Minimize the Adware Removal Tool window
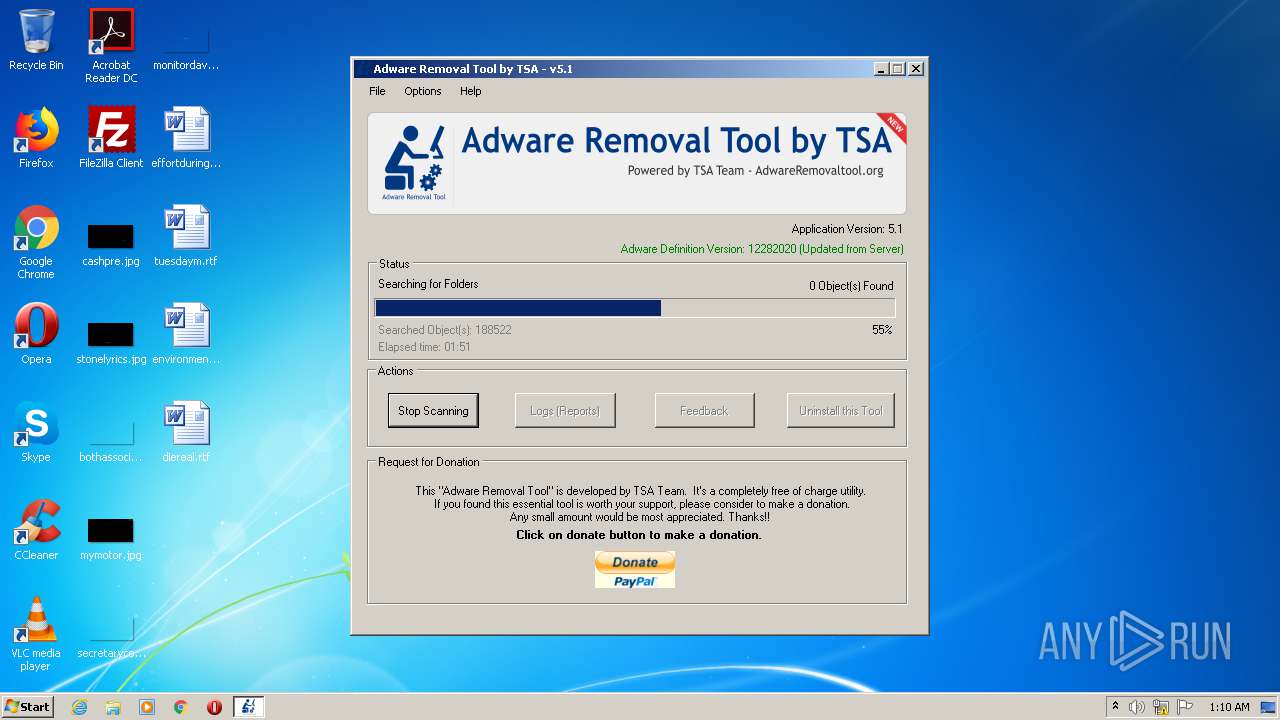This screenshot has height=720, width=1280. coord(881,69)
